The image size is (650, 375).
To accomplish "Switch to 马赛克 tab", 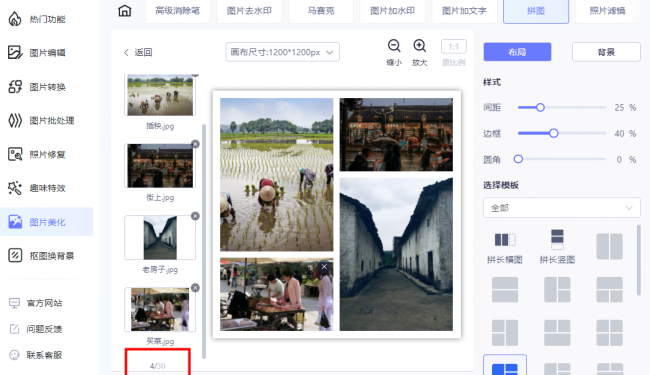I will coord(321,11).
